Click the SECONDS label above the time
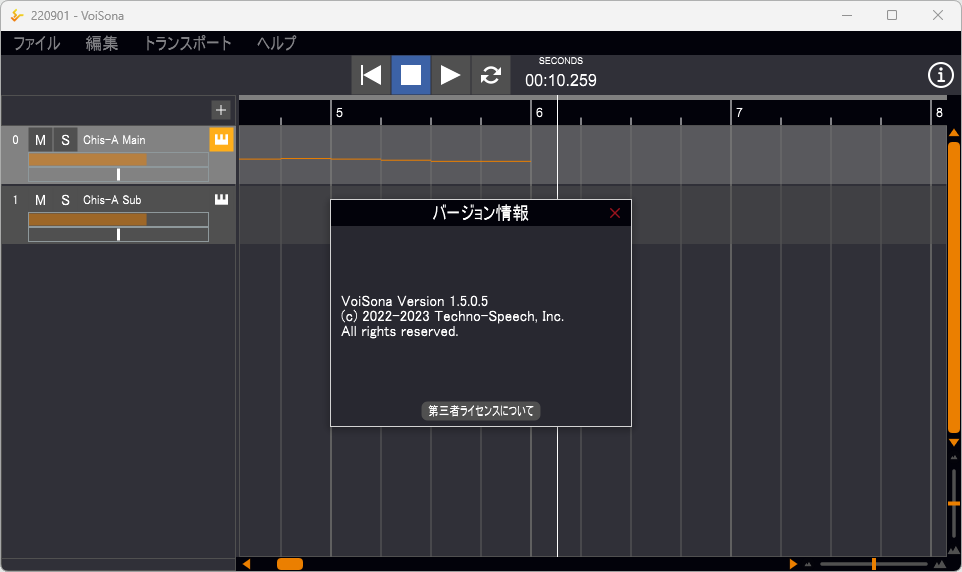Viewport: 962px width, 572px height. [561, 61]
